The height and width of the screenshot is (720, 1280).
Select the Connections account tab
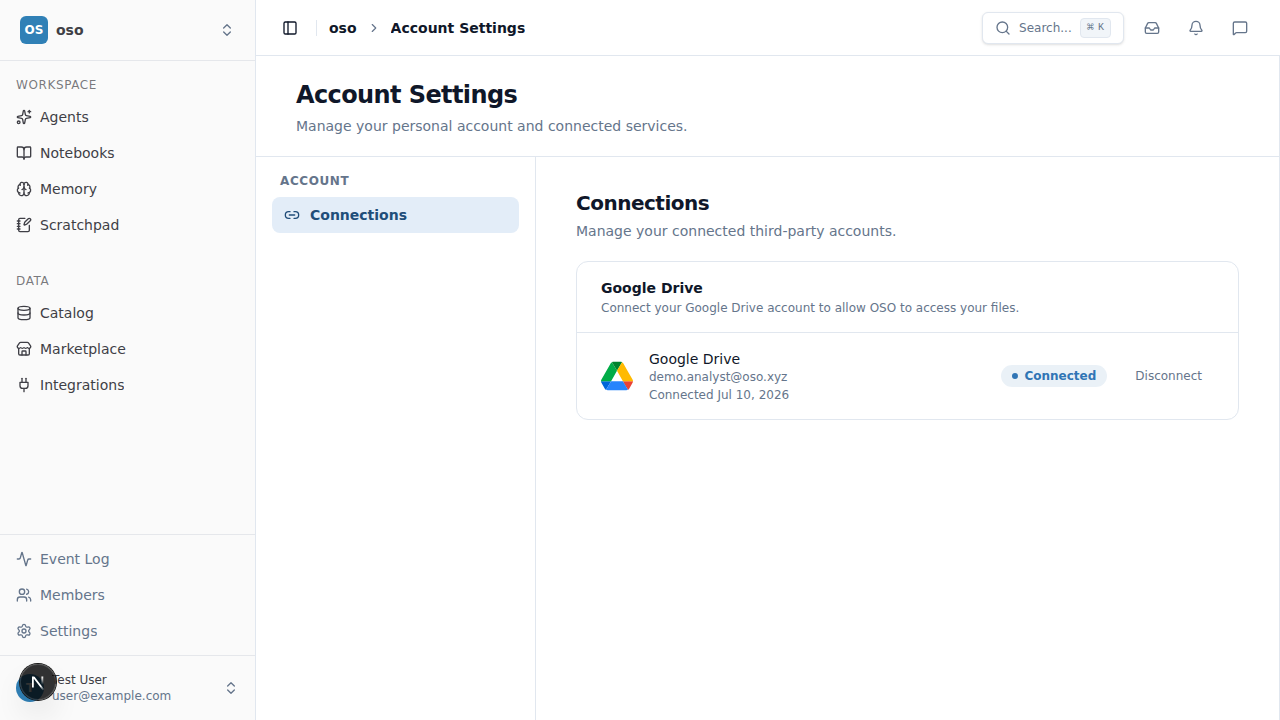pyautogui.click(x=395, y=215)
